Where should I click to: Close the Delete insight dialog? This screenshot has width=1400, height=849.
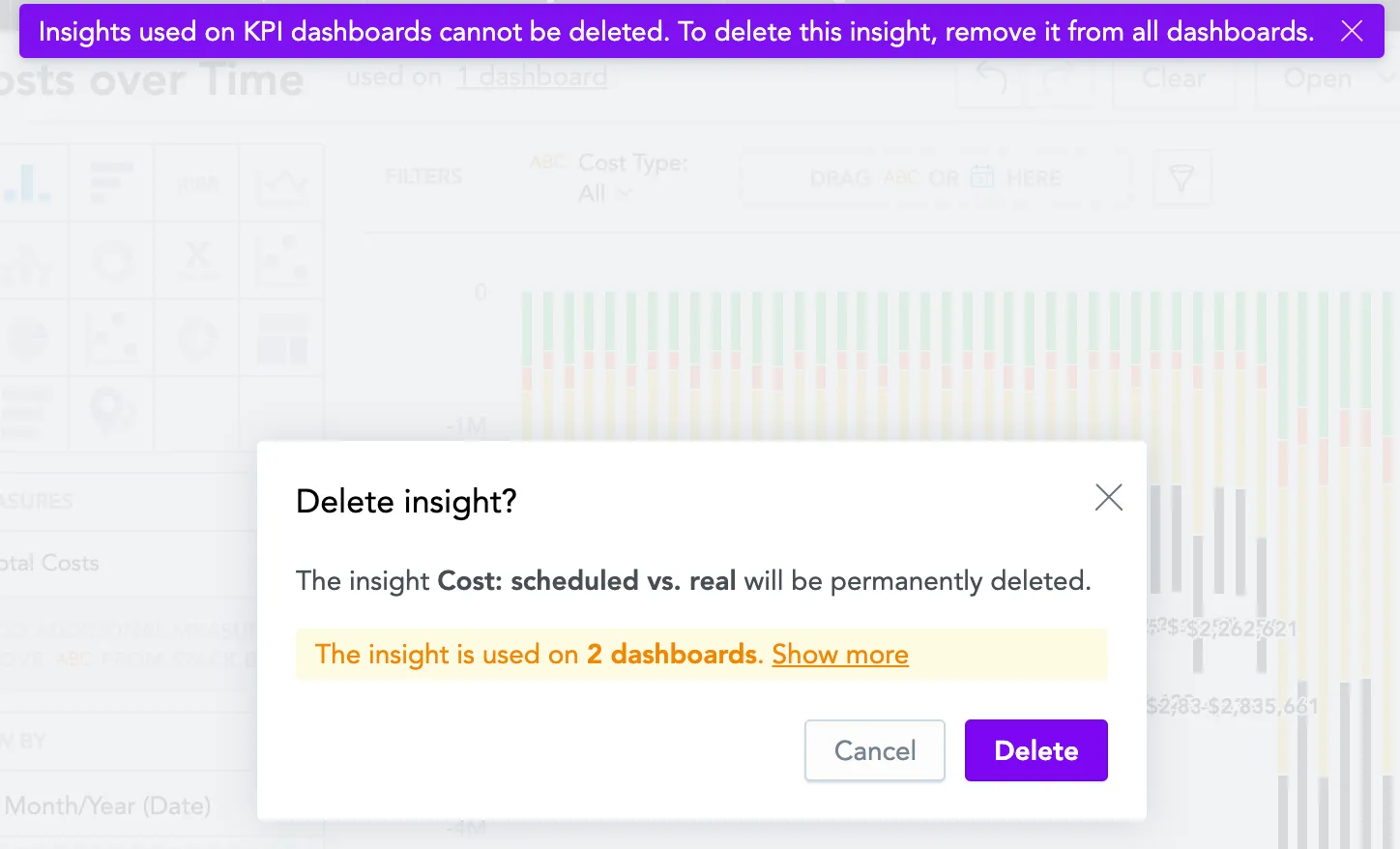1108,497
